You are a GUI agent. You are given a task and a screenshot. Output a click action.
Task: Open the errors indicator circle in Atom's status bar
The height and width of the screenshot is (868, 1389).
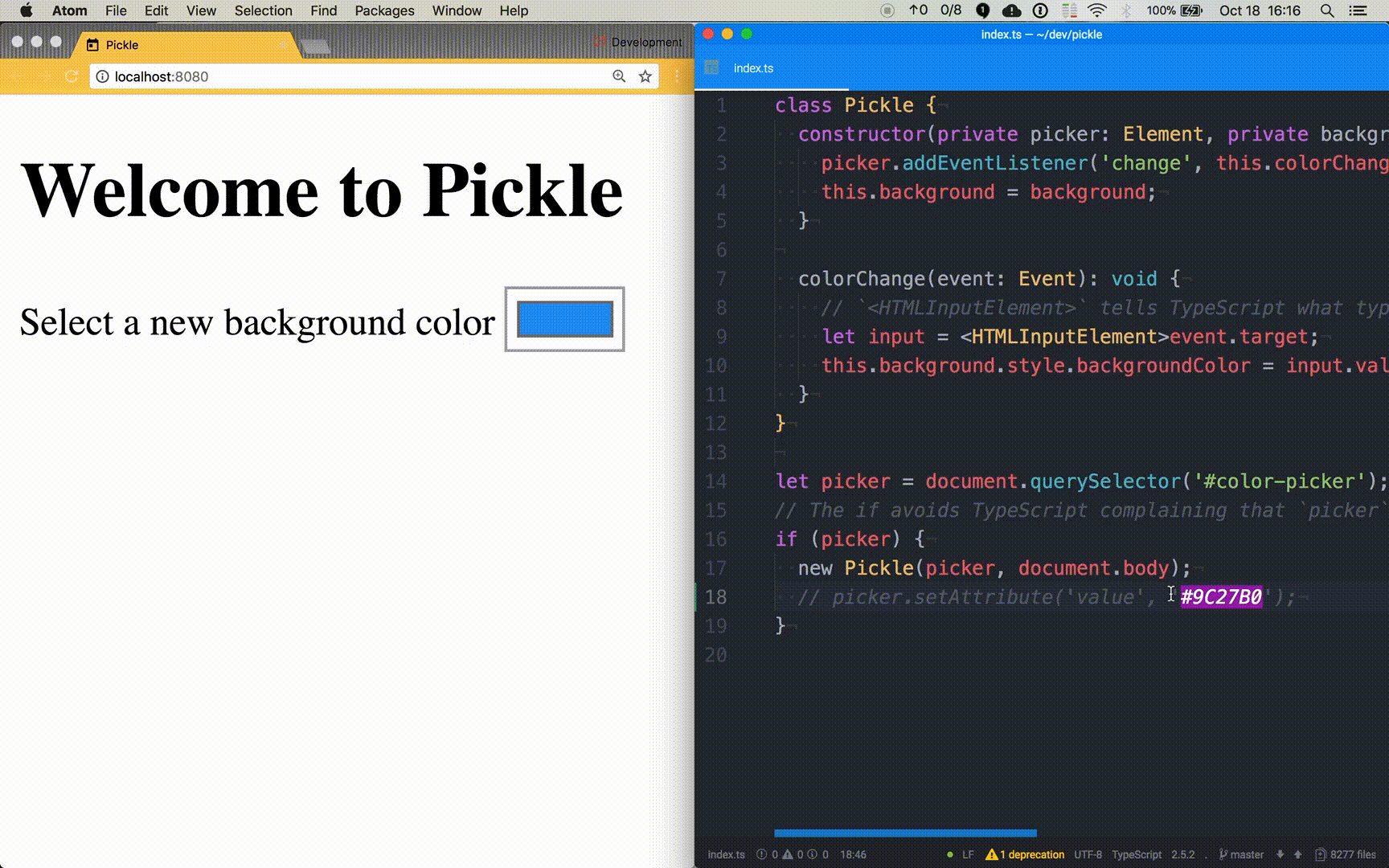click(x=760, y=854)
